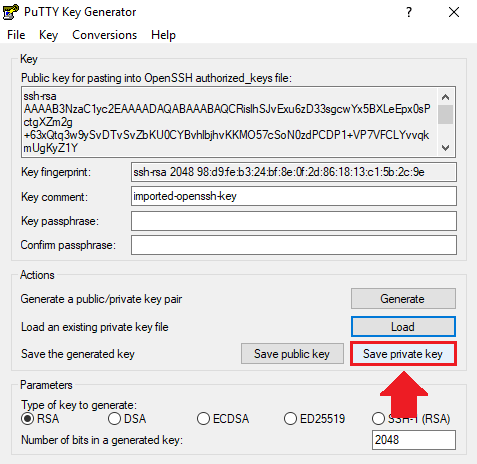This screenshot has width=477, height=464.
Task: Click the question mark help button
Action: coord(409,12)
